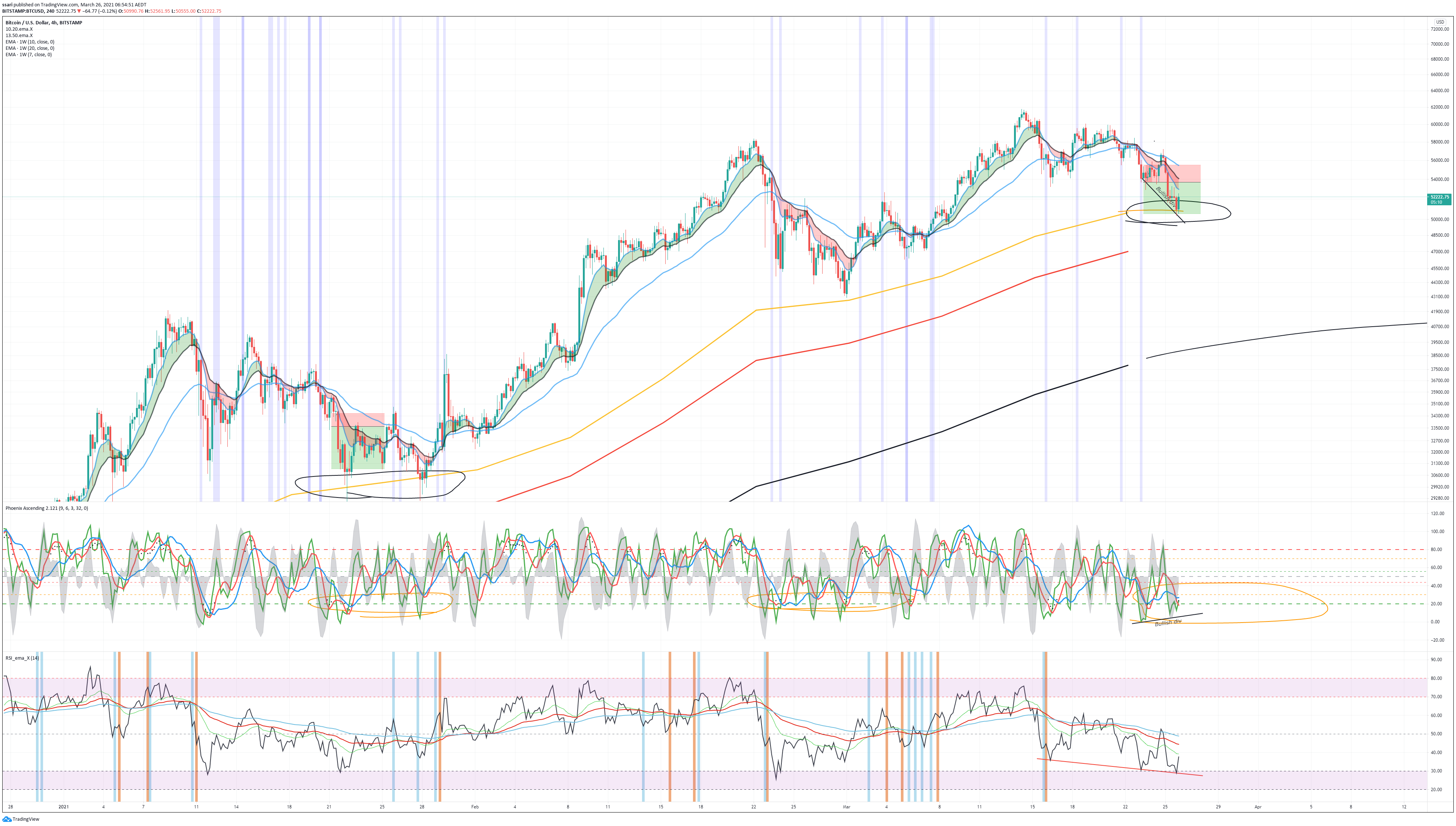Click the 'March 26, 2021 06:54:51 AEDT' timestamp

click(x=113, y=4)
